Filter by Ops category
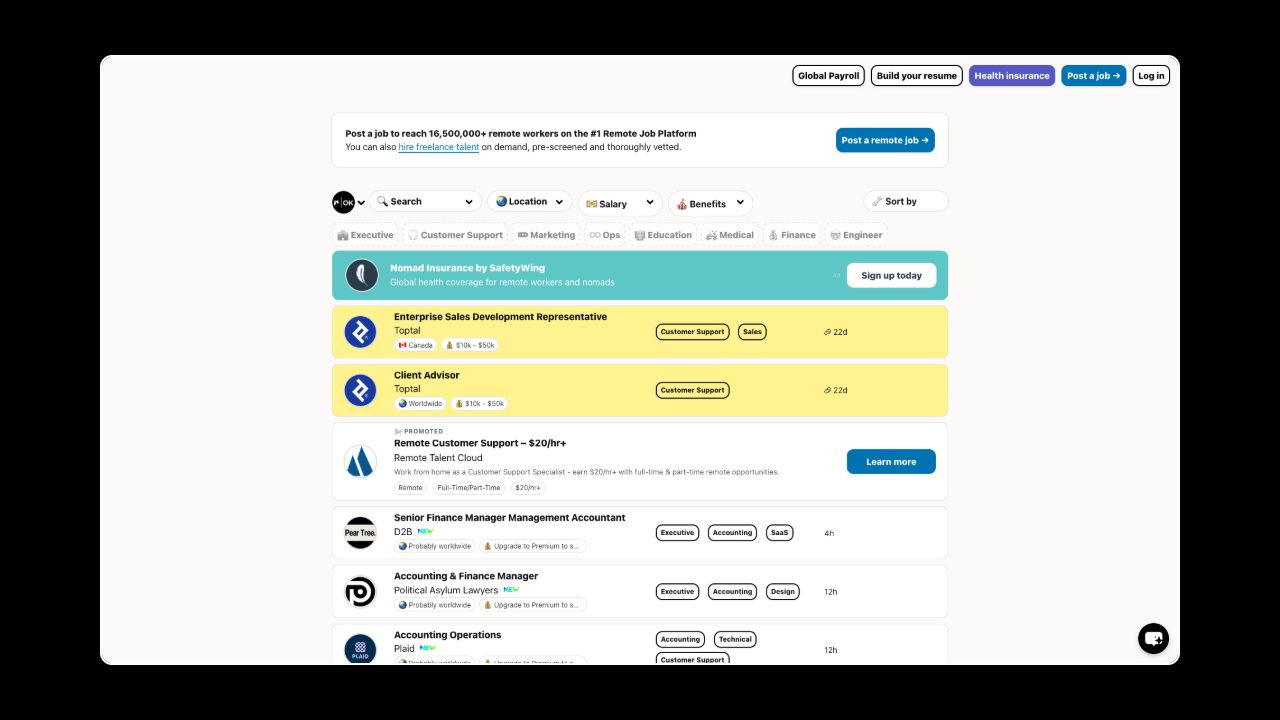 605,235
